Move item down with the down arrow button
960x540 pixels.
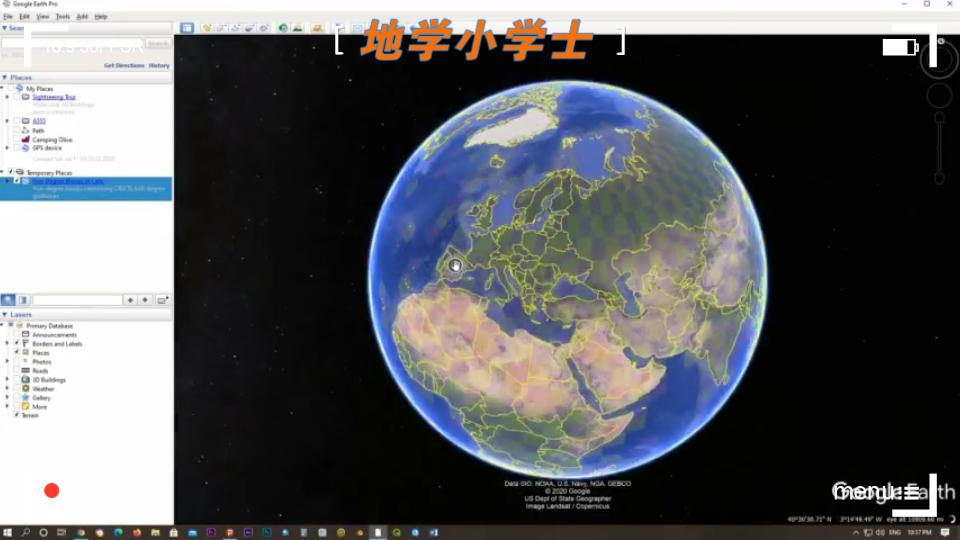[x=145, y=300]
